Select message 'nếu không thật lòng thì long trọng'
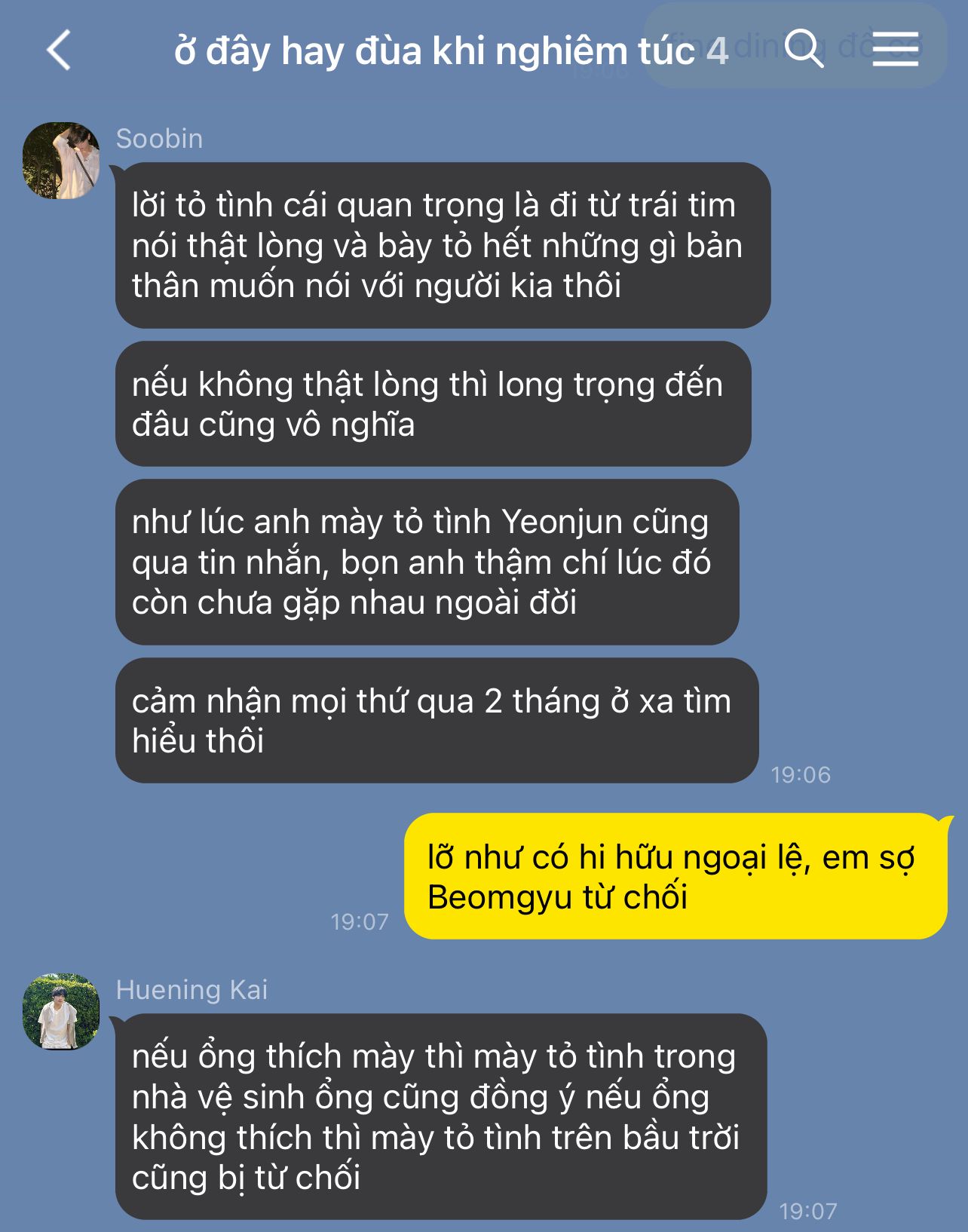968x1232 pixels. (433, 404)
